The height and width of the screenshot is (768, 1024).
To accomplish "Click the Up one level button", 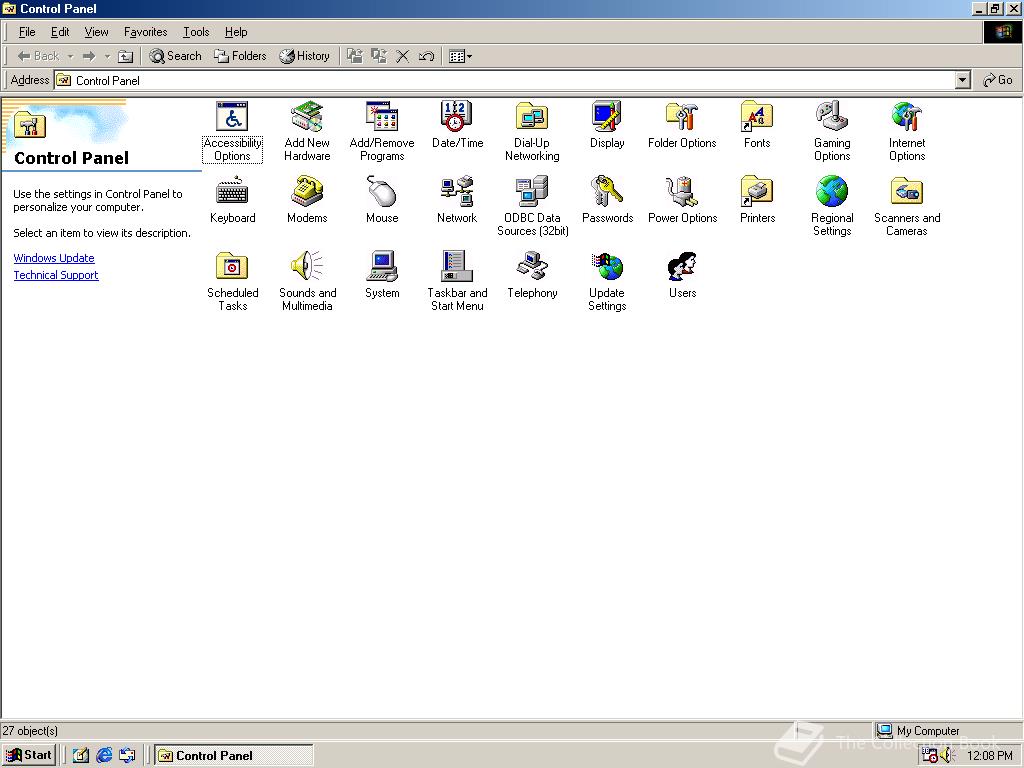I will (125, 56).
